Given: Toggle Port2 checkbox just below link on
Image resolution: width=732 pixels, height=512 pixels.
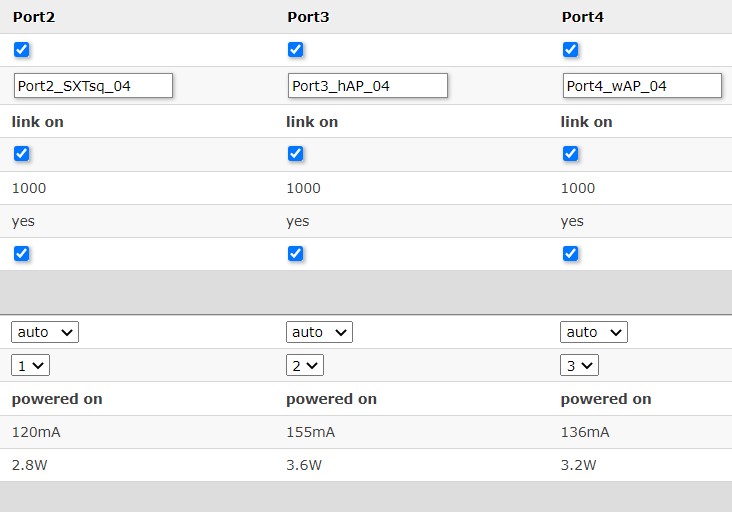Looking at the screenshot, I should pyautogui.click(x=22, y=153).
